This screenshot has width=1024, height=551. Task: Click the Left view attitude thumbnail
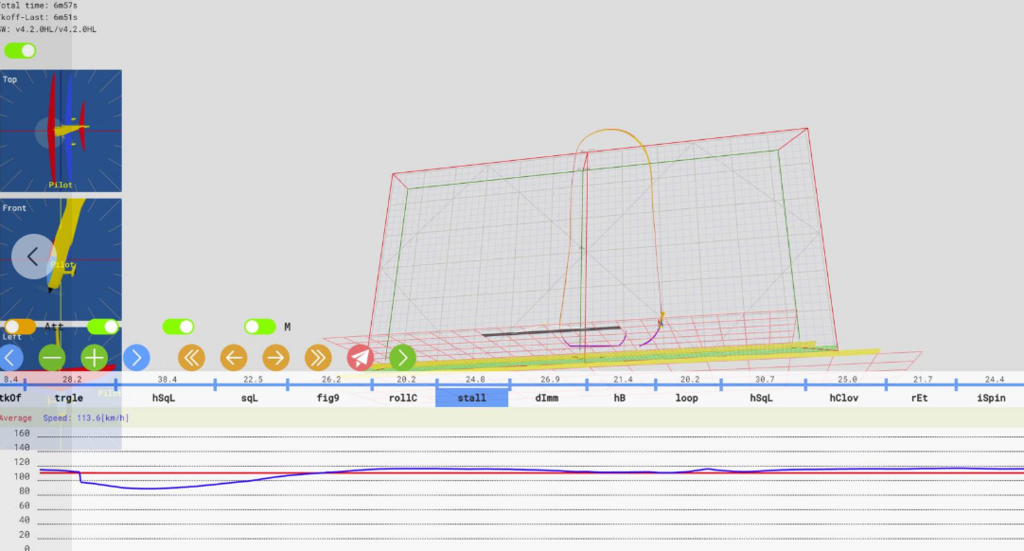coord(61,388)
